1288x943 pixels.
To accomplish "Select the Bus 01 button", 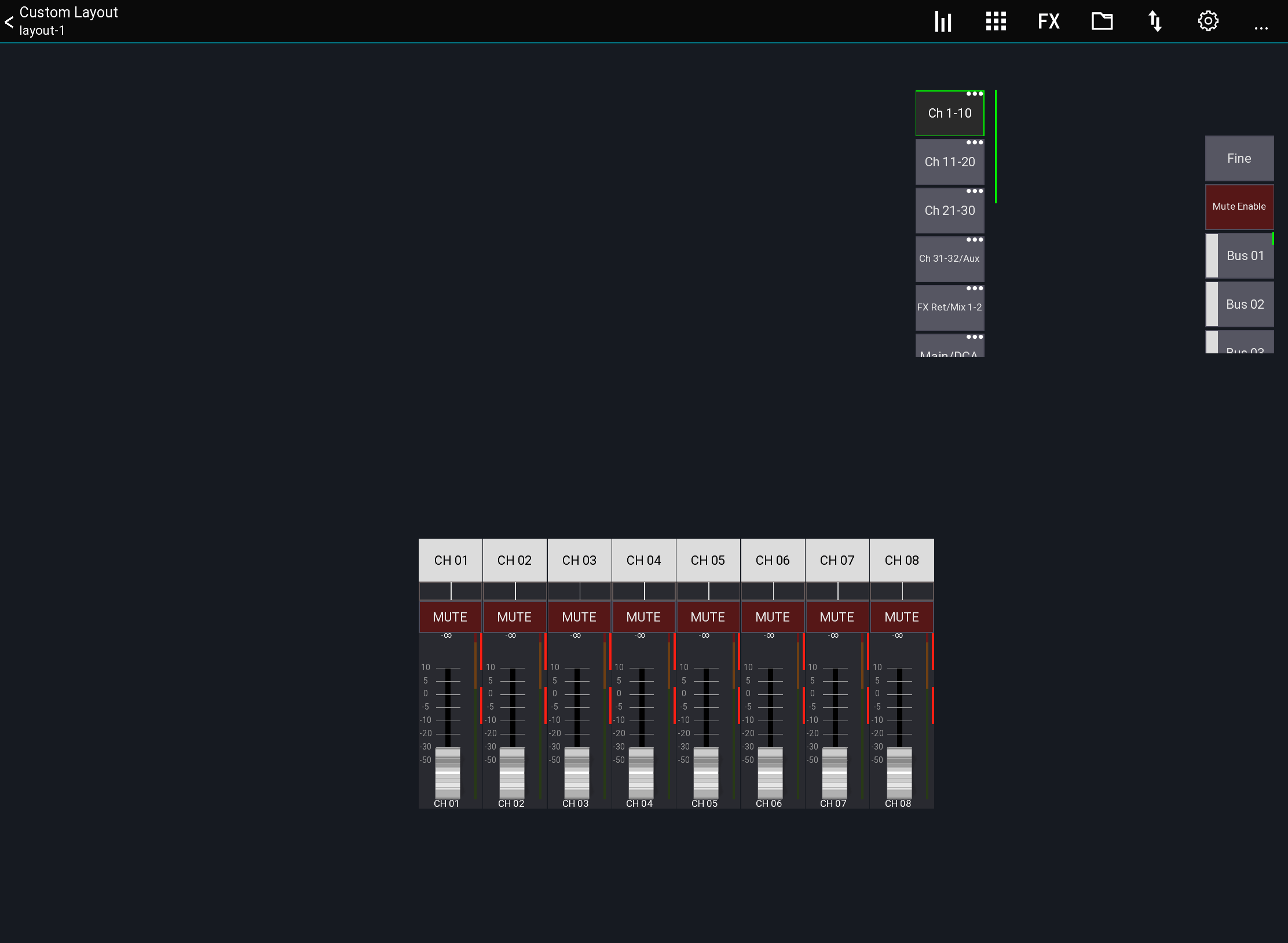I will click(x=1243, y=255).
